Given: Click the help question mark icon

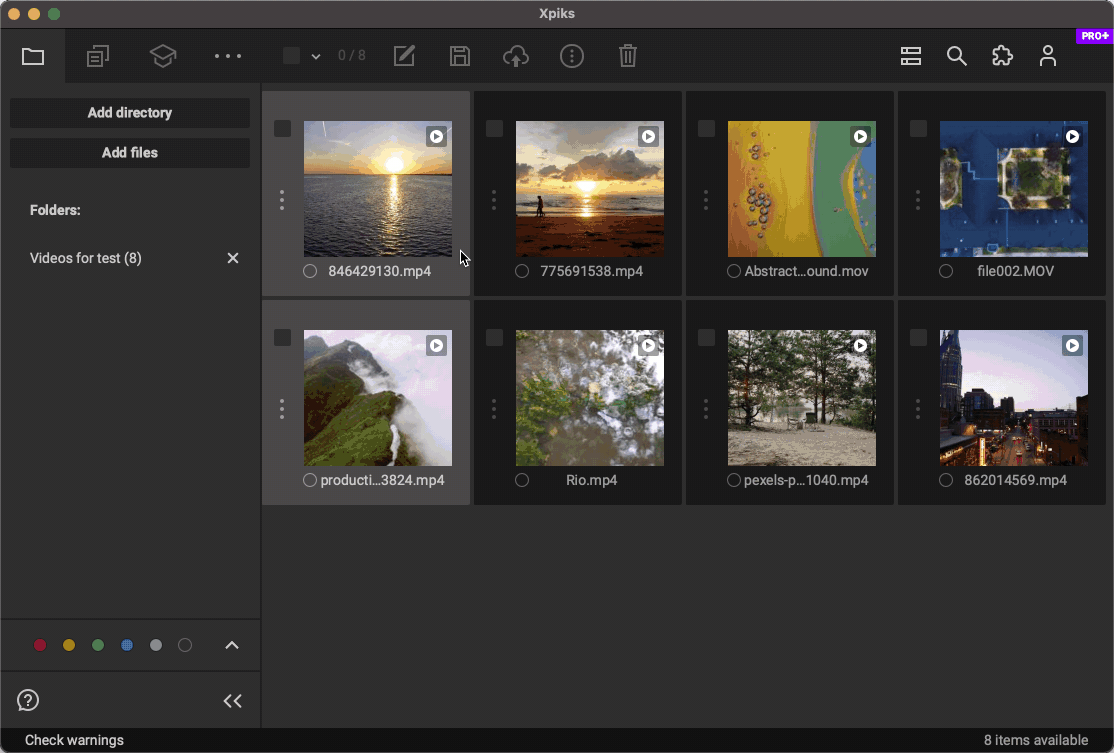Looking at the screenshot, I should click(28, 700).
